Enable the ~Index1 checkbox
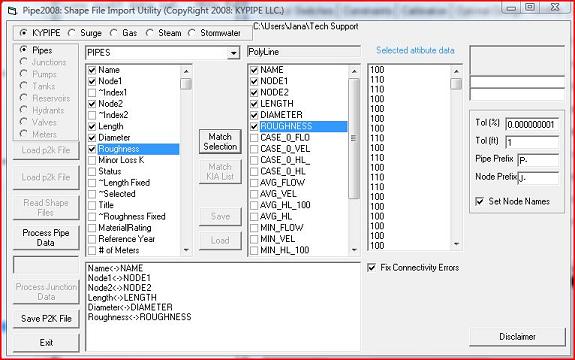 click(x=92, y=92)
